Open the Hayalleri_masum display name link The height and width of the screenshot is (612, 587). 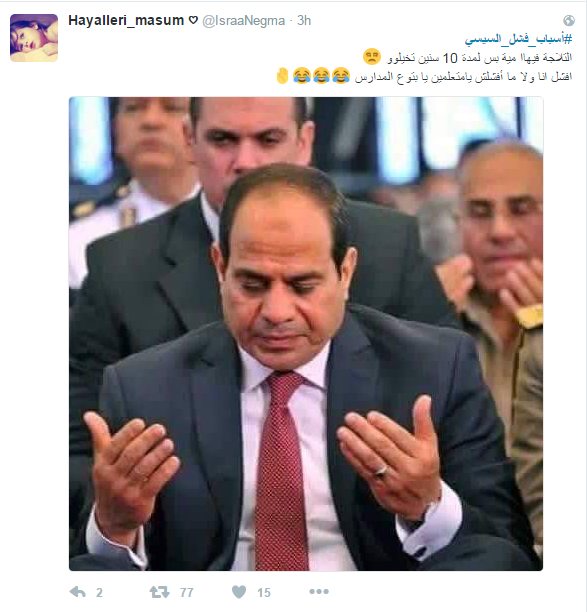(x=126, y=20)
